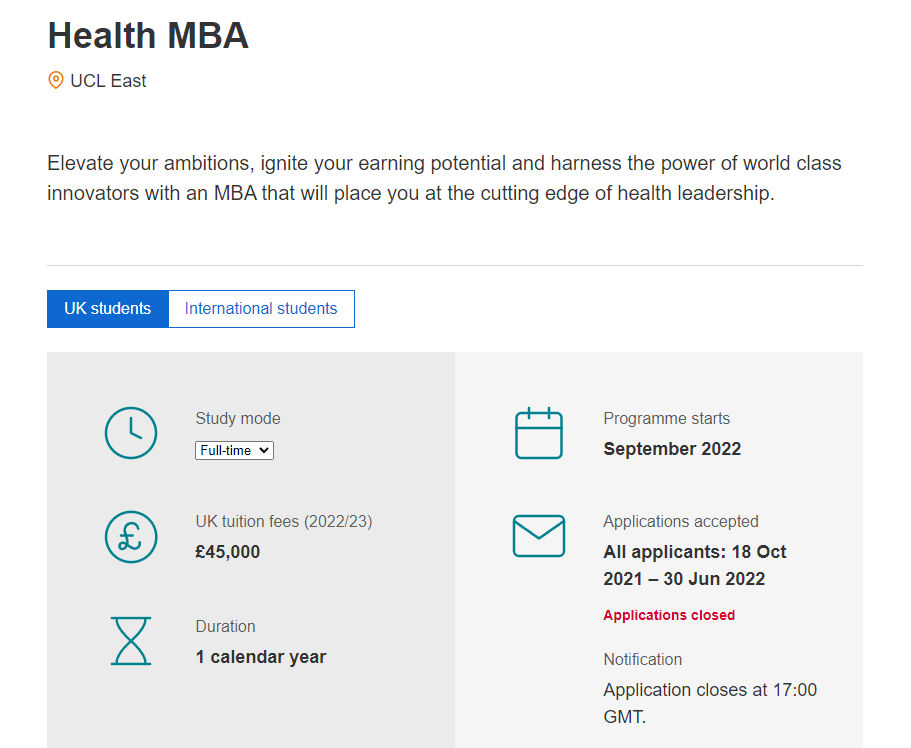Click the UCL East location pin icon
The width and height of the screenshot is (911, 748).
[x=56, y=81]
